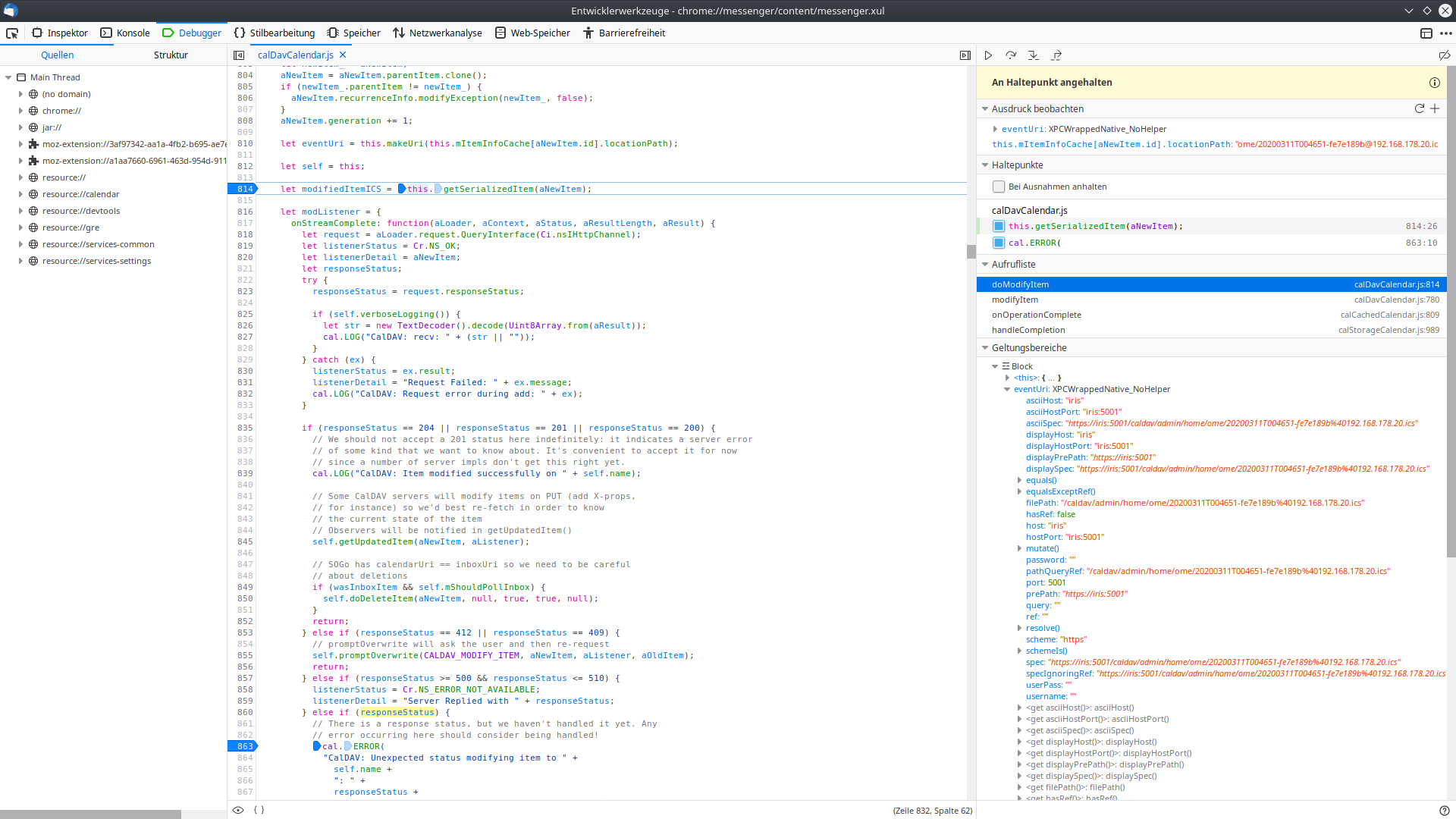The width and height of the screenshot is (1456, 819).
Task: Click the refresh watch expressions icon
Action: tap(1420, 108)
